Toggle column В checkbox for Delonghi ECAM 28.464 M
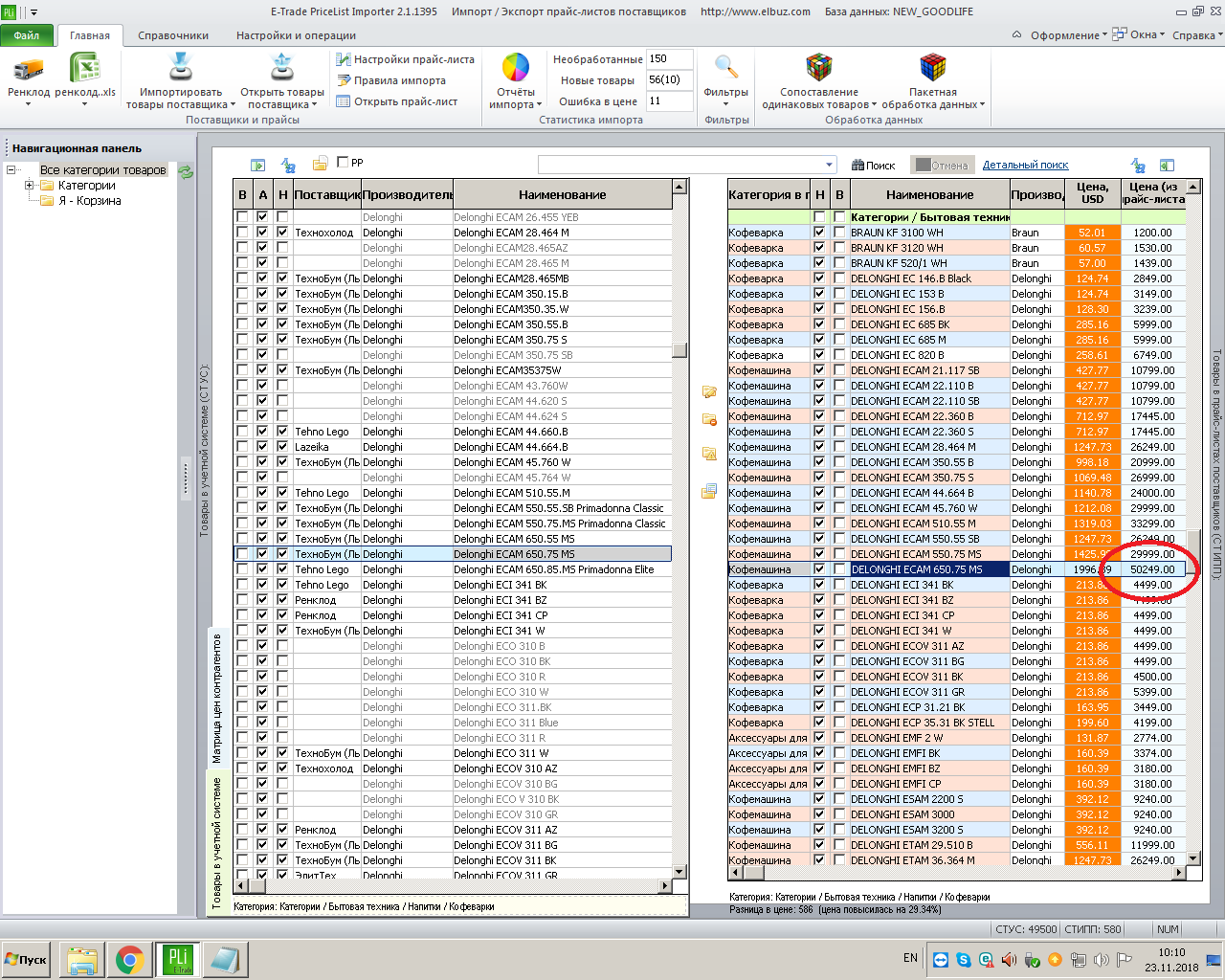 [242, 233]
